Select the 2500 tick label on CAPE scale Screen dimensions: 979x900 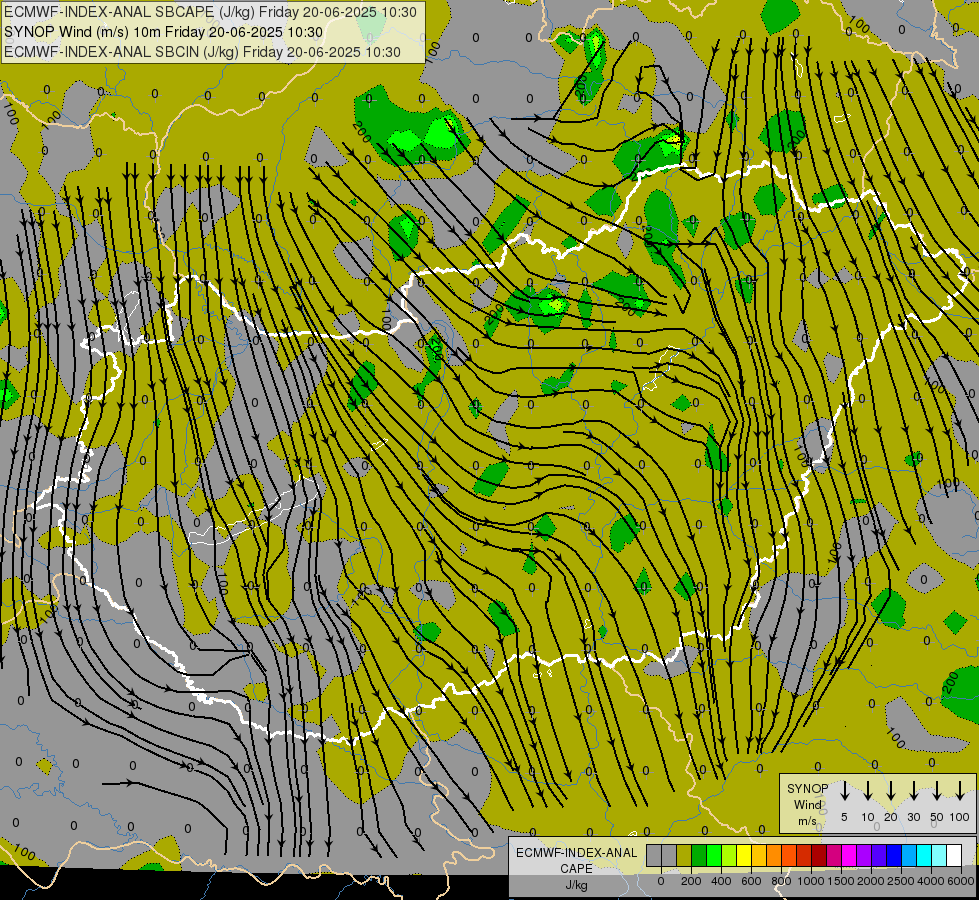click(901, 881)
